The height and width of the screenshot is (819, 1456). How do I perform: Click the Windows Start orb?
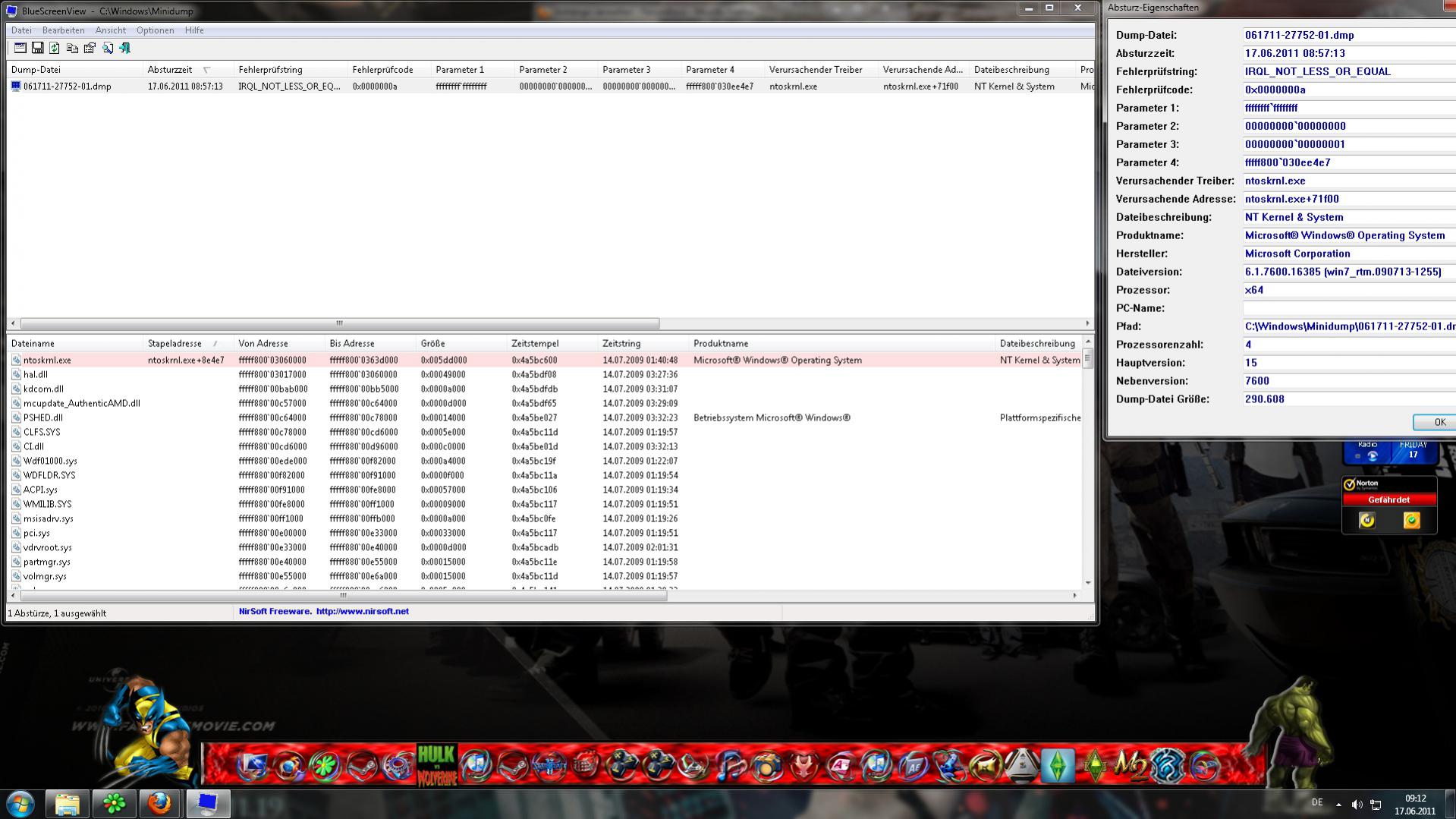point(20,804)
